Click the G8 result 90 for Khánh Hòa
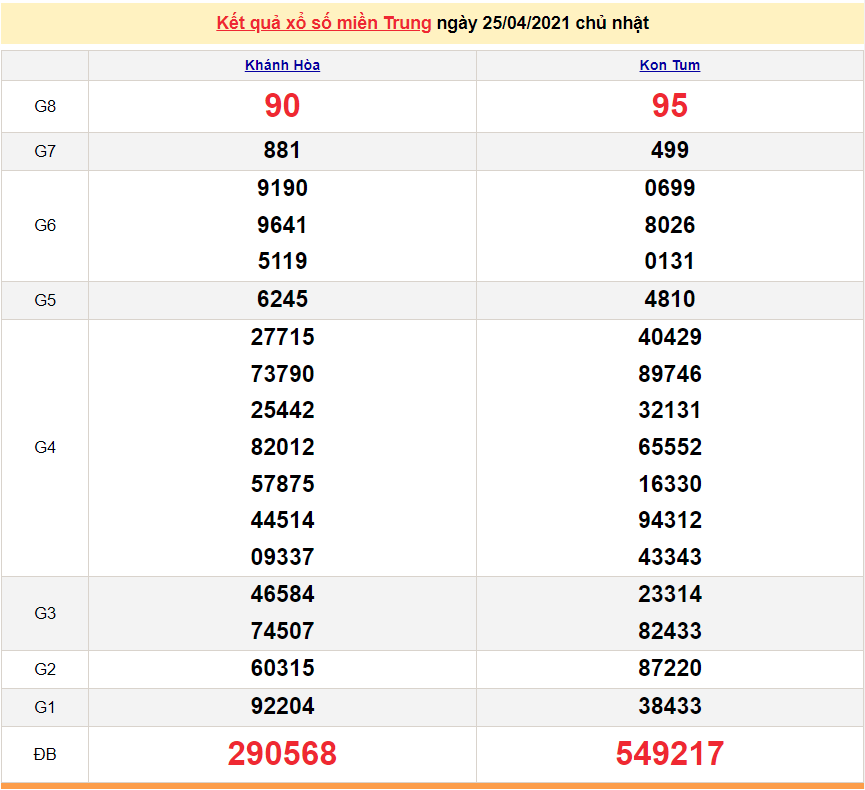Viewport: 865px width, 790px height. pos(282,106)
